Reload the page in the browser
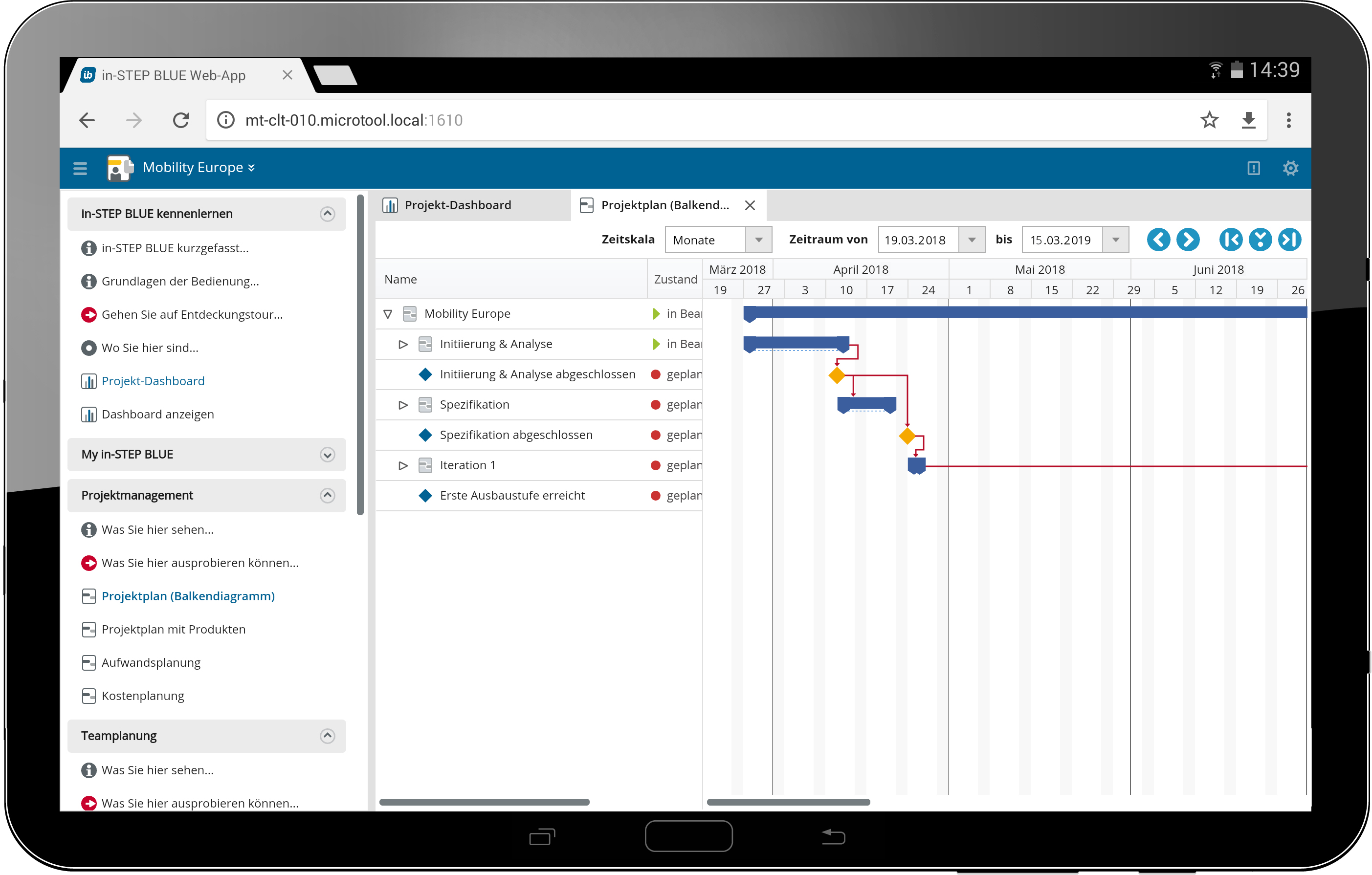Viewport: 1372px width, 875px height. pos(181,120)
